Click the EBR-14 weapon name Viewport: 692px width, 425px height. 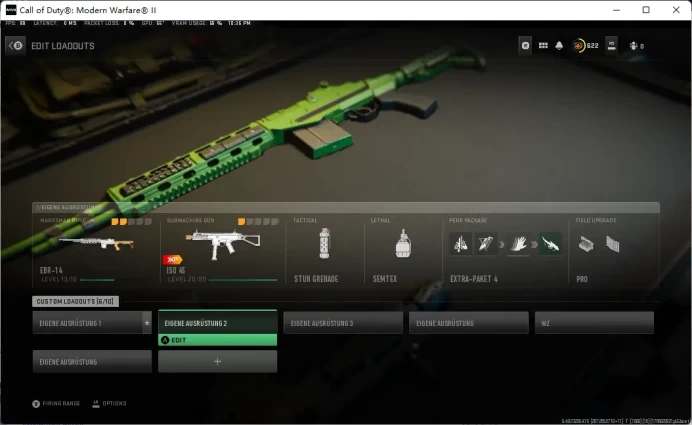pyautogui.click(x=51, y=270)
